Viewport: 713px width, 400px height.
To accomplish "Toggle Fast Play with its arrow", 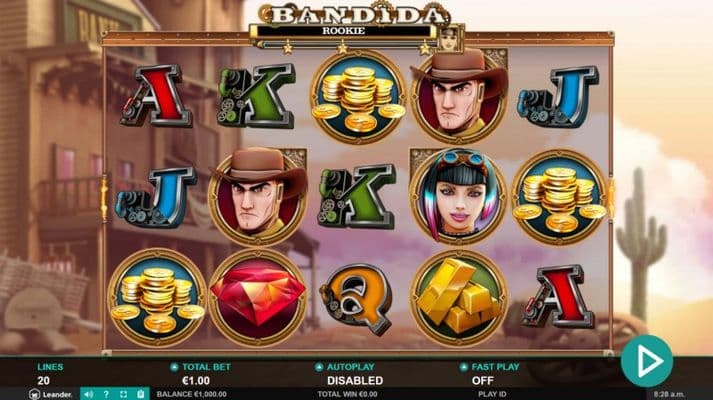I will [x=463, y=367].
